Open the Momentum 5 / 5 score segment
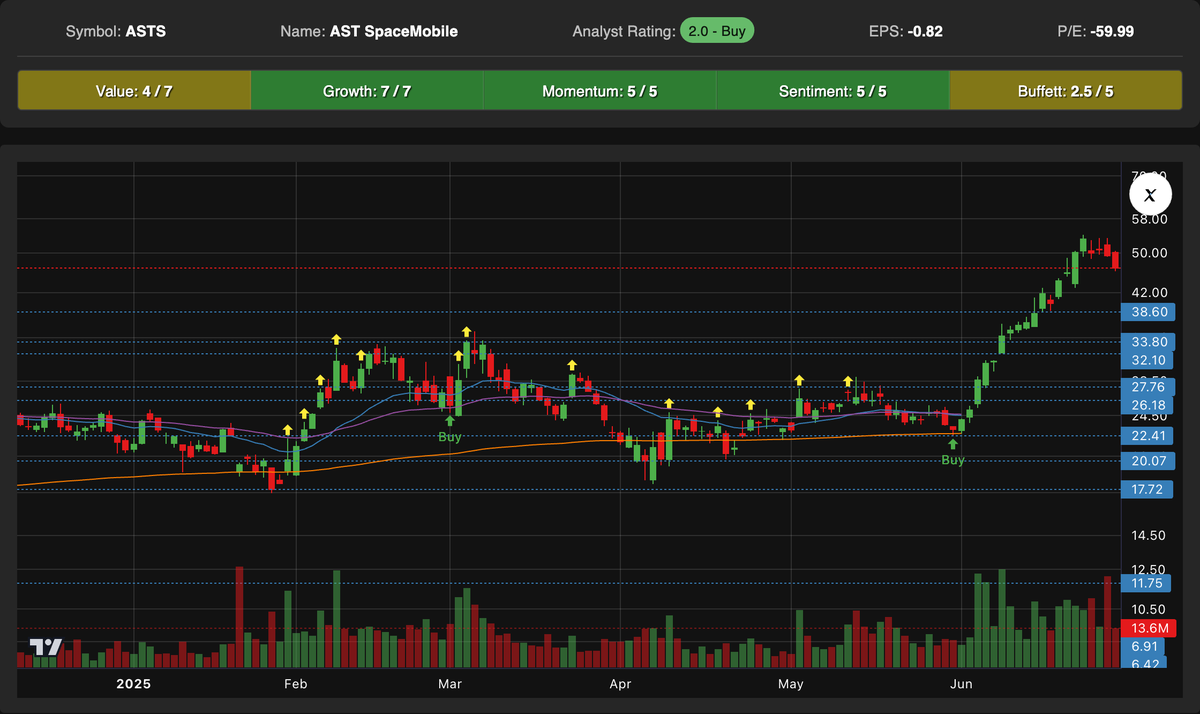The height and width of the screenshot is (714, 1200). 600,91
